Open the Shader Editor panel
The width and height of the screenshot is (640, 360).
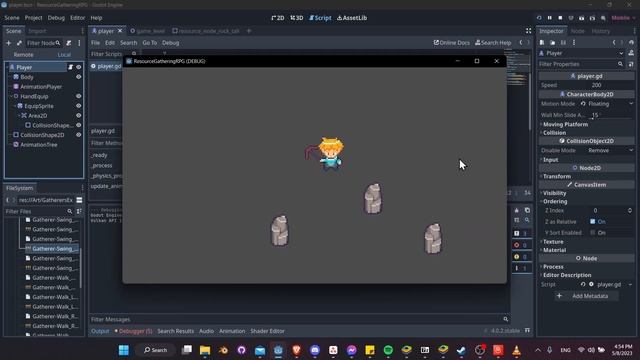[267, 331]
